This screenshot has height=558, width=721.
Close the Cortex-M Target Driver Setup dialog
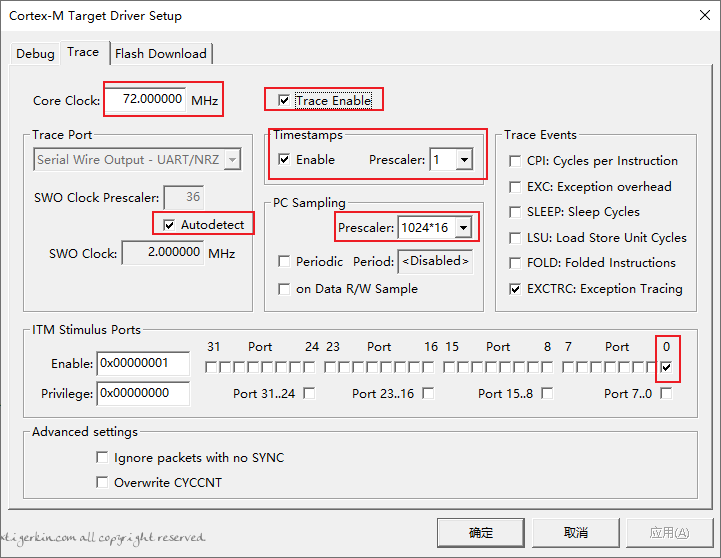704,15
